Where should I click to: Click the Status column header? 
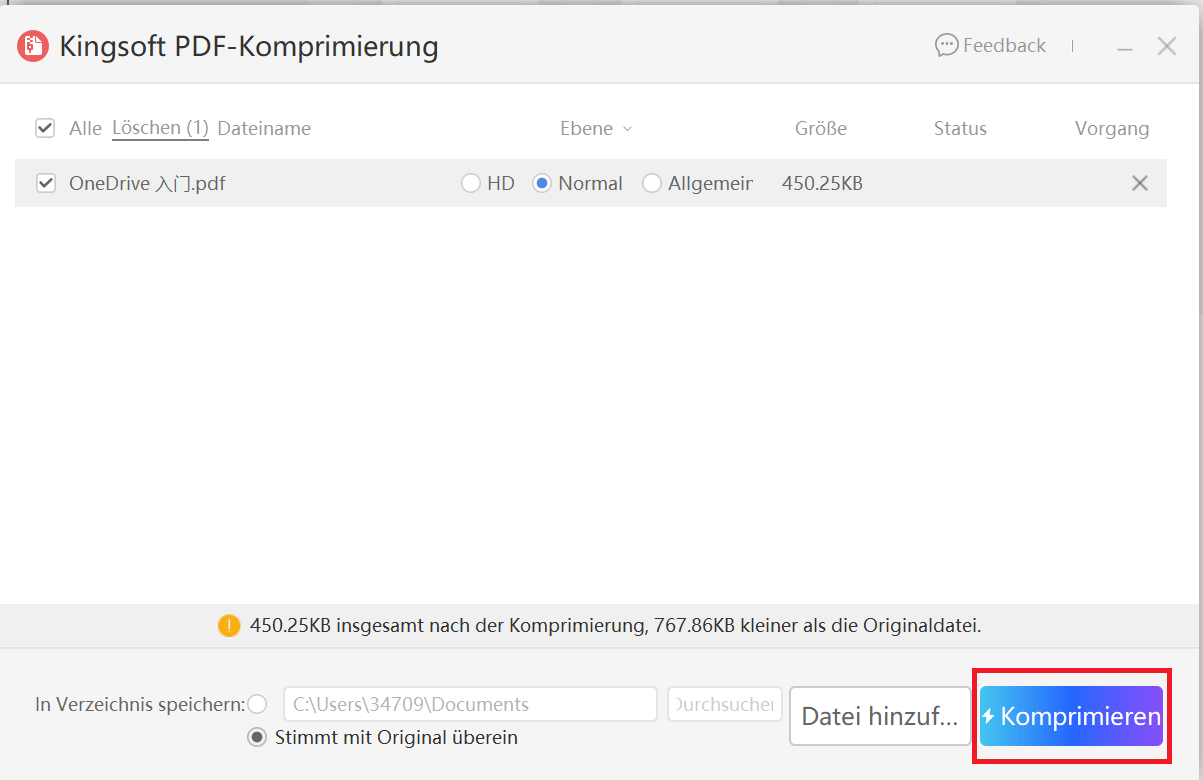pos(960,128)
